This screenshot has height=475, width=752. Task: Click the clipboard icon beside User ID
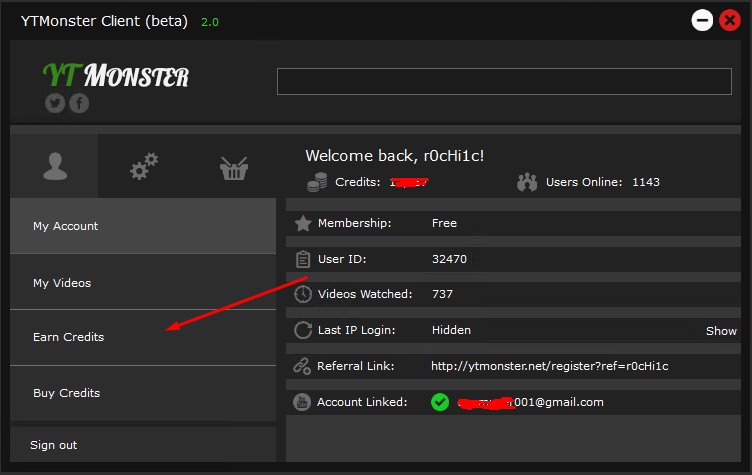pos(303,259)
